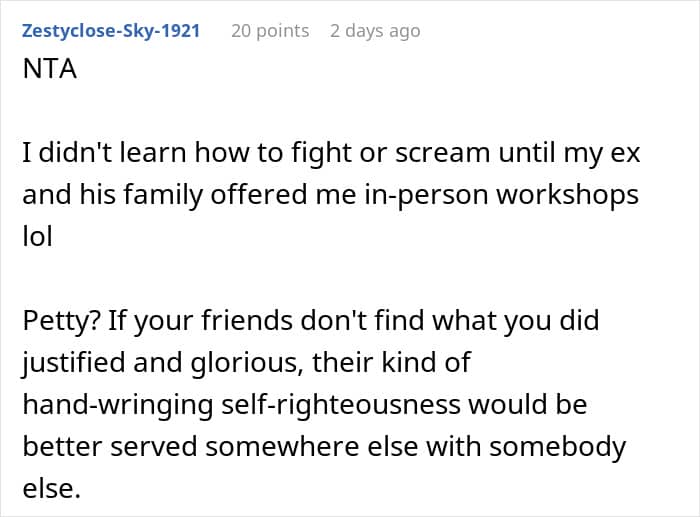This screenshot has height=517, width=700.
Task: Click the words "scream until my ex"
Action: pyautogui.click(x=518, y=153)
